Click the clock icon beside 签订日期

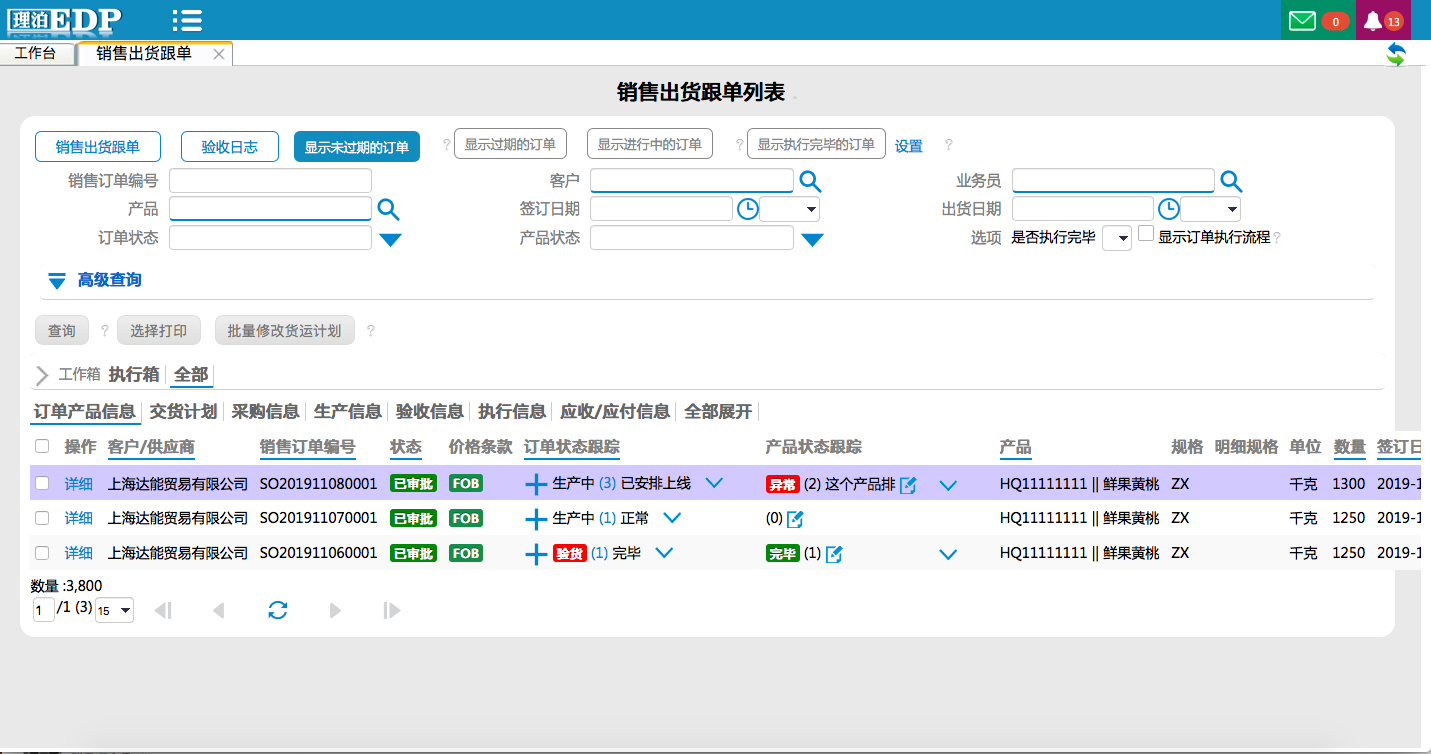[747, 209]
